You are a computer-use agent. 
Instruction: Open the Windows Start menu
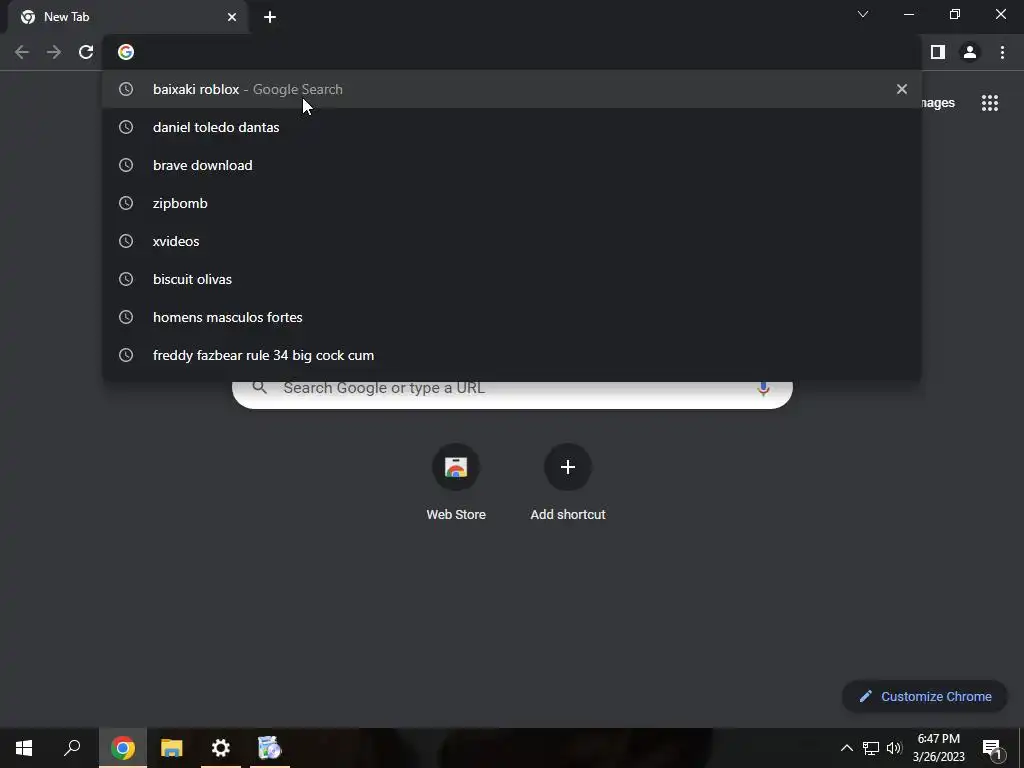[24, 748]
